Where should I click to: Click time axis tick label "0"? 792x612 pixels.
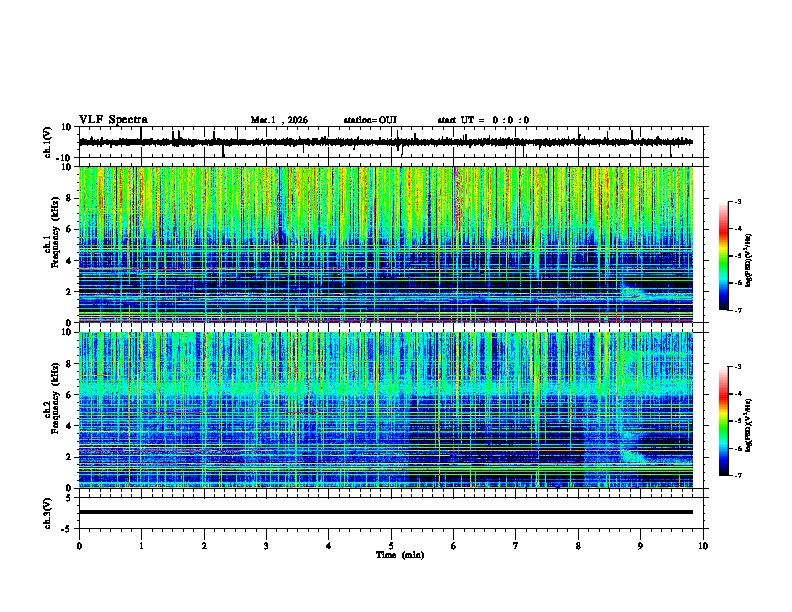pyautogui.click(x=79, y=546)
